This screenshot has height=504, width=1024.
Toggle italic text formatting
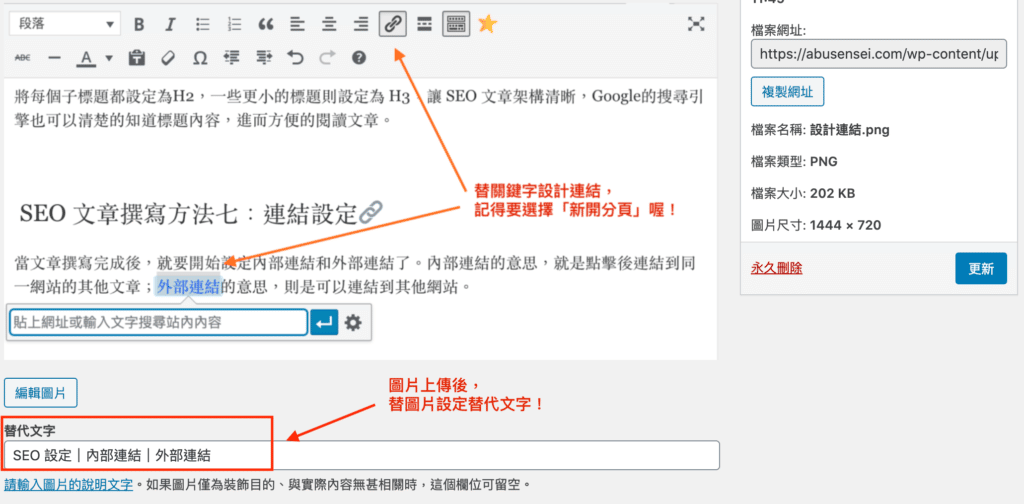171,24
